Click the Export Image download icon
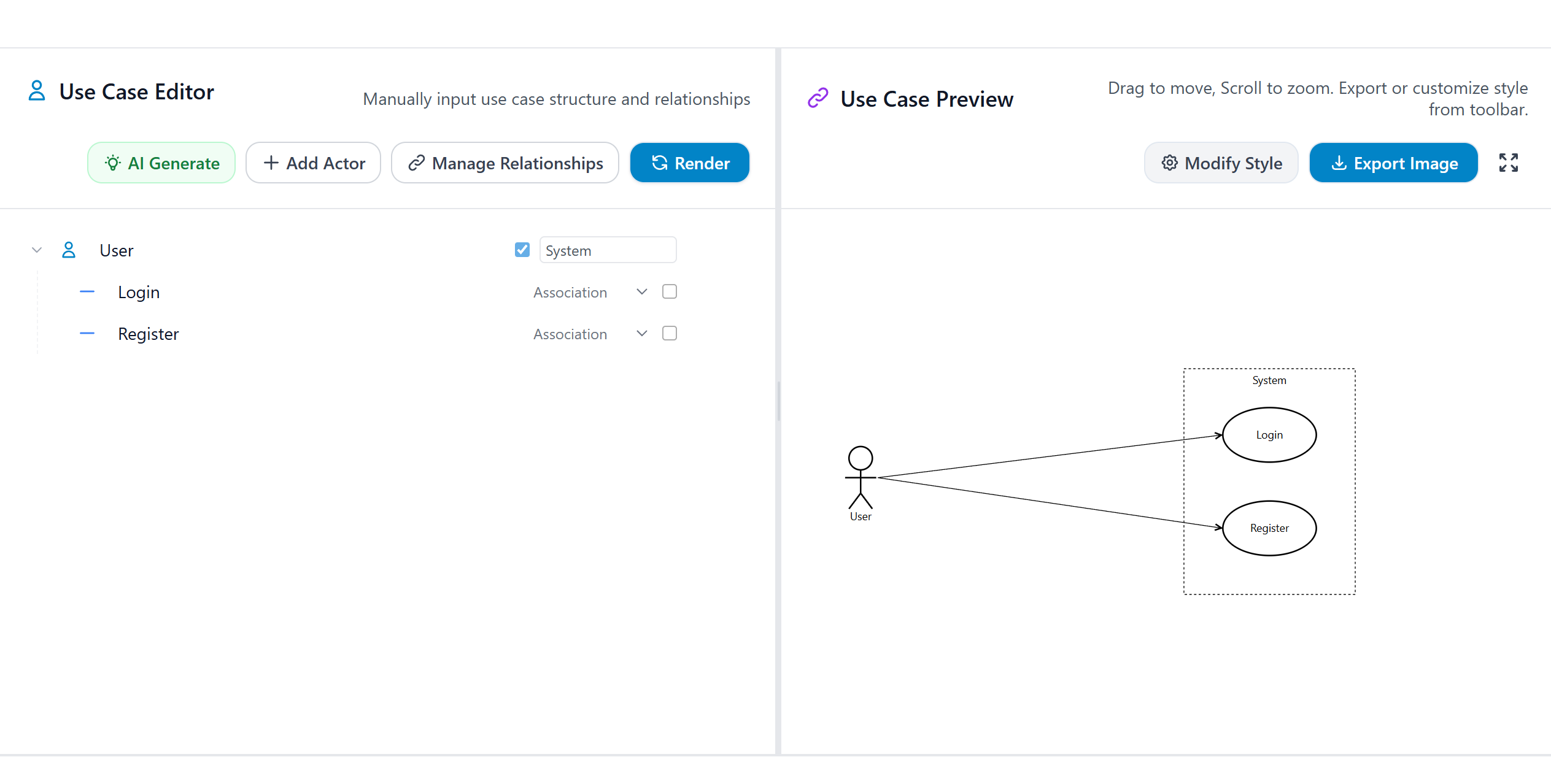 [x=1339, y=163]
